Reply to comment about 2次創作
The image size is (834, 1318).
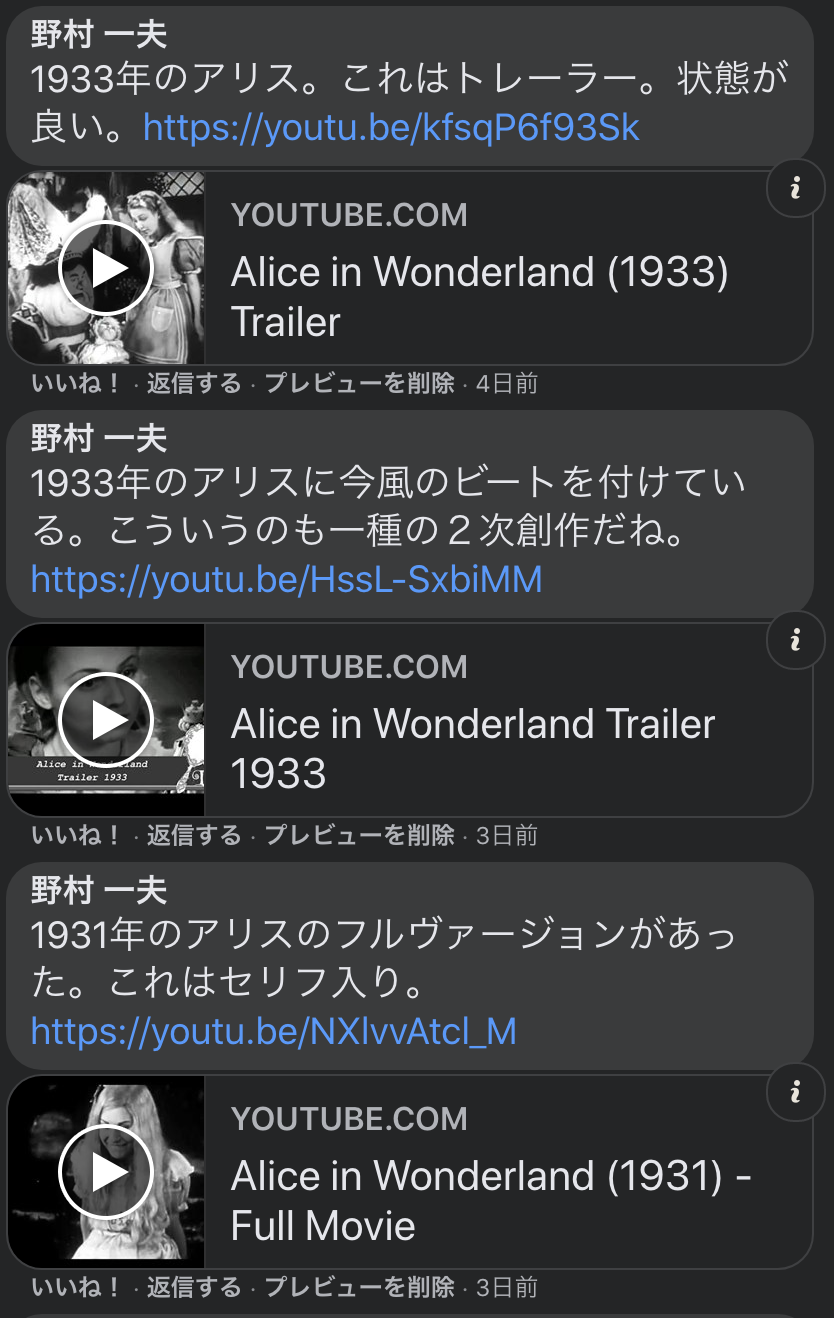(194, 835)
